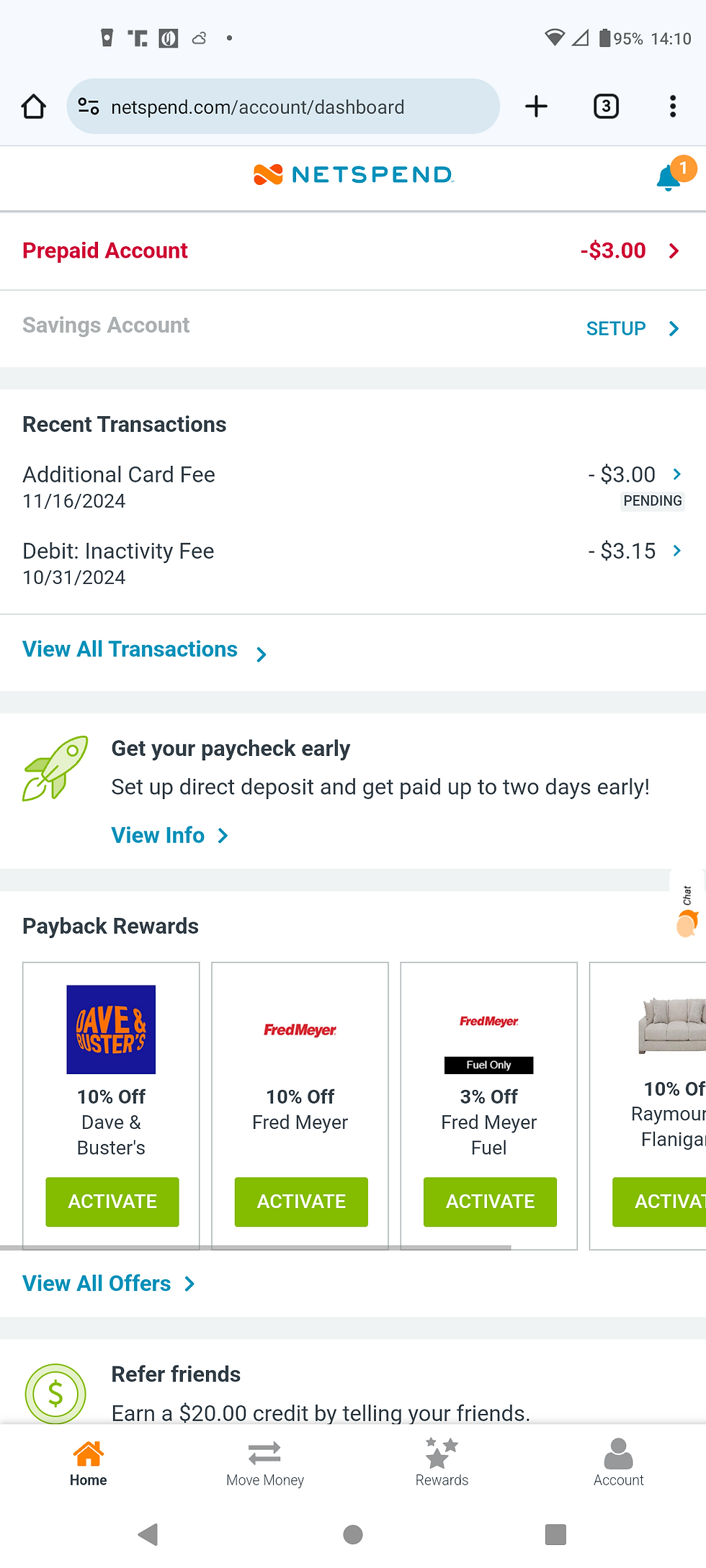Activate the Fred Meyer Fuel 3% offer
Image resolution: width=706 pixels, height=1568 pixels.
pos(490,1202)
